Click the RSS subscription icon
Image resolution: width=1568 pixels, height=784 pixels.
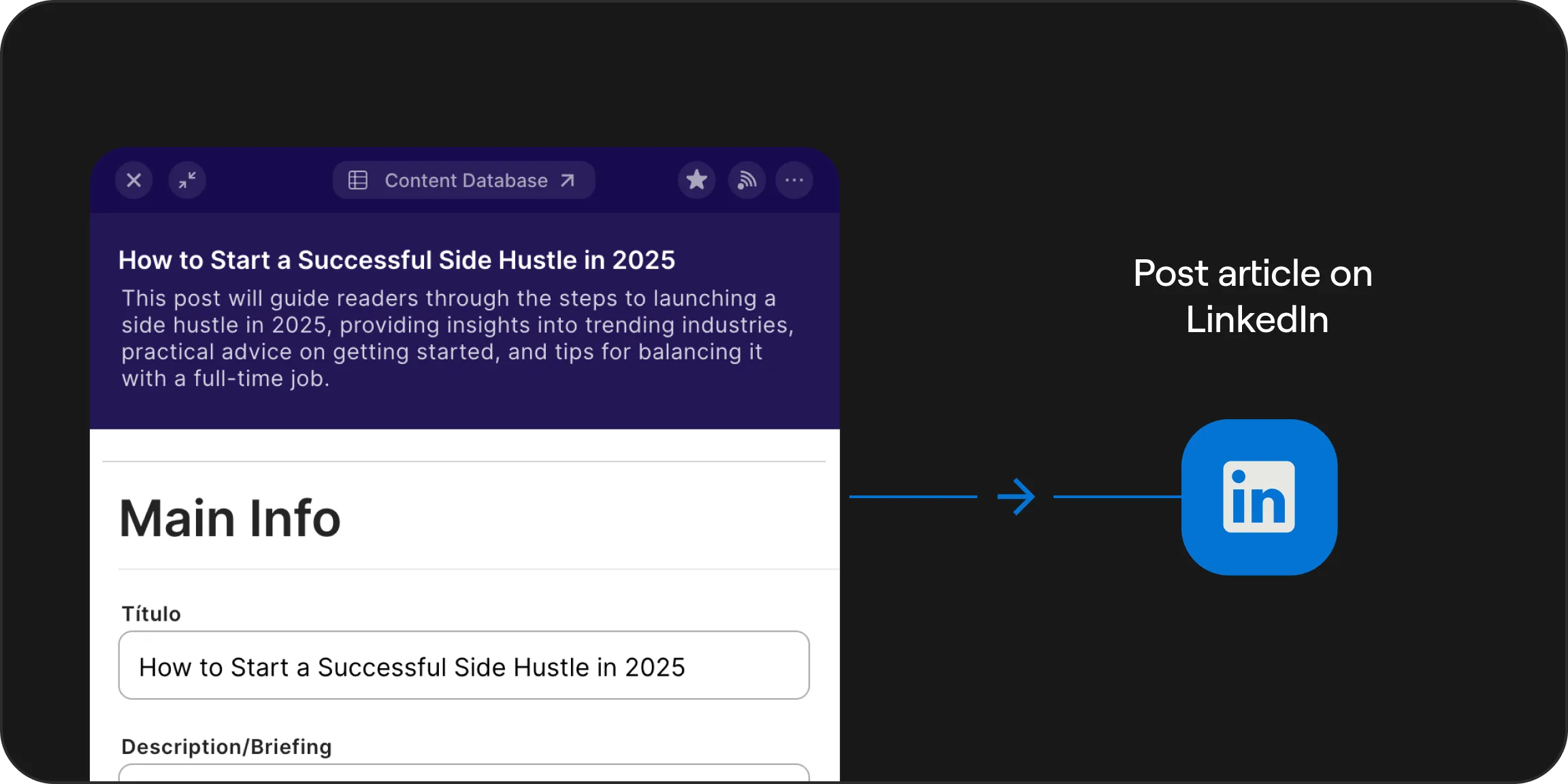click(746, 180)
